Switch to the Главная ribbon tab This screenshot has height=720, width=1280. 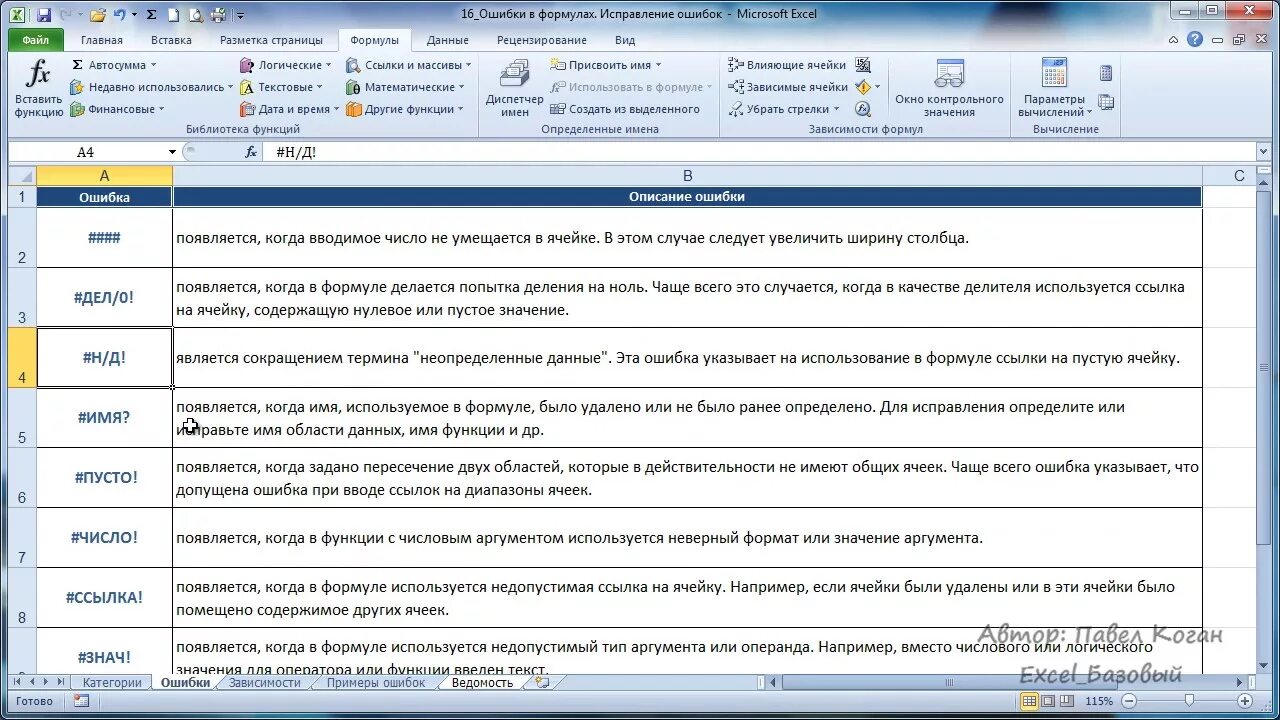pyautogui.click(x=102, y=40)
